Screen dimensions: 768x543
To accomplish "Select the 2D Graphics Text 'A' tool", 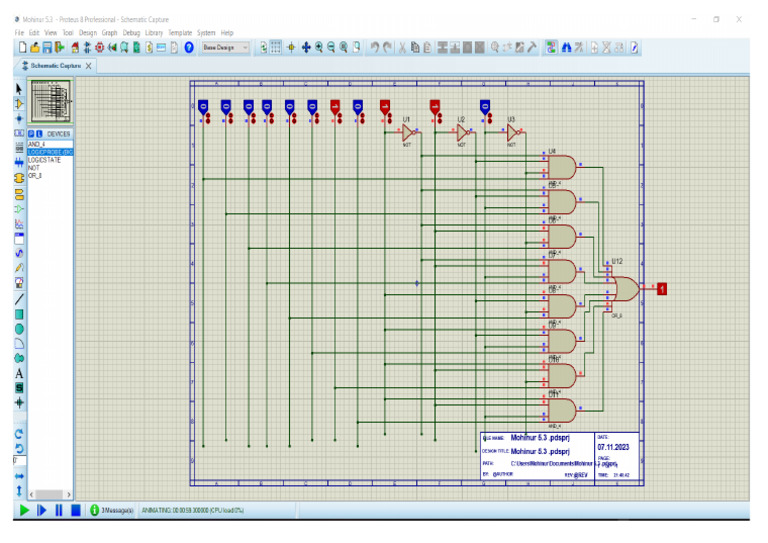I will pyautogui.click(x=19, y=373).
